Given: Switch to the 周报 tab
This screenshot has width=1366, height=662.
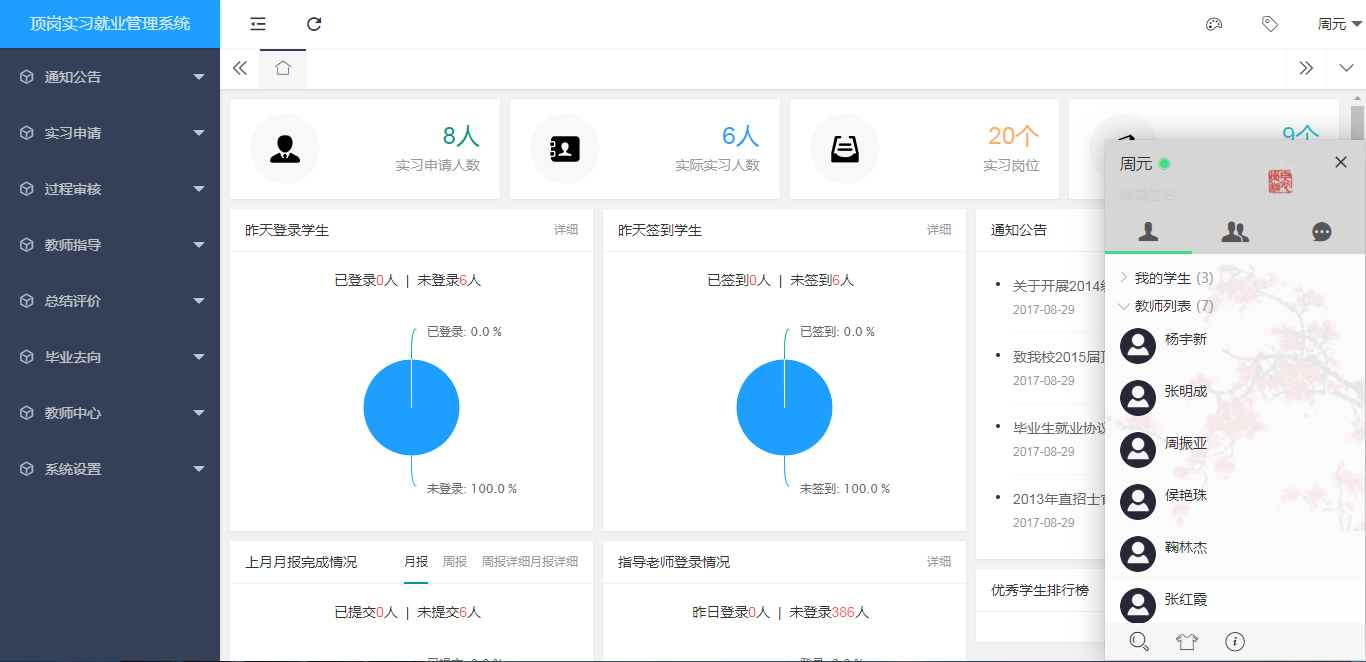Looking at the screenshot, I should tap(455, 561).
